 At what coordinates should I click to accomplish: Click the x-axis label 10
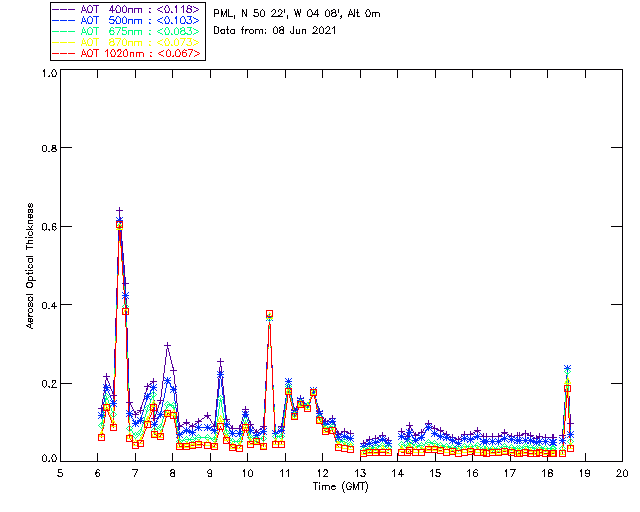[247, 473]
